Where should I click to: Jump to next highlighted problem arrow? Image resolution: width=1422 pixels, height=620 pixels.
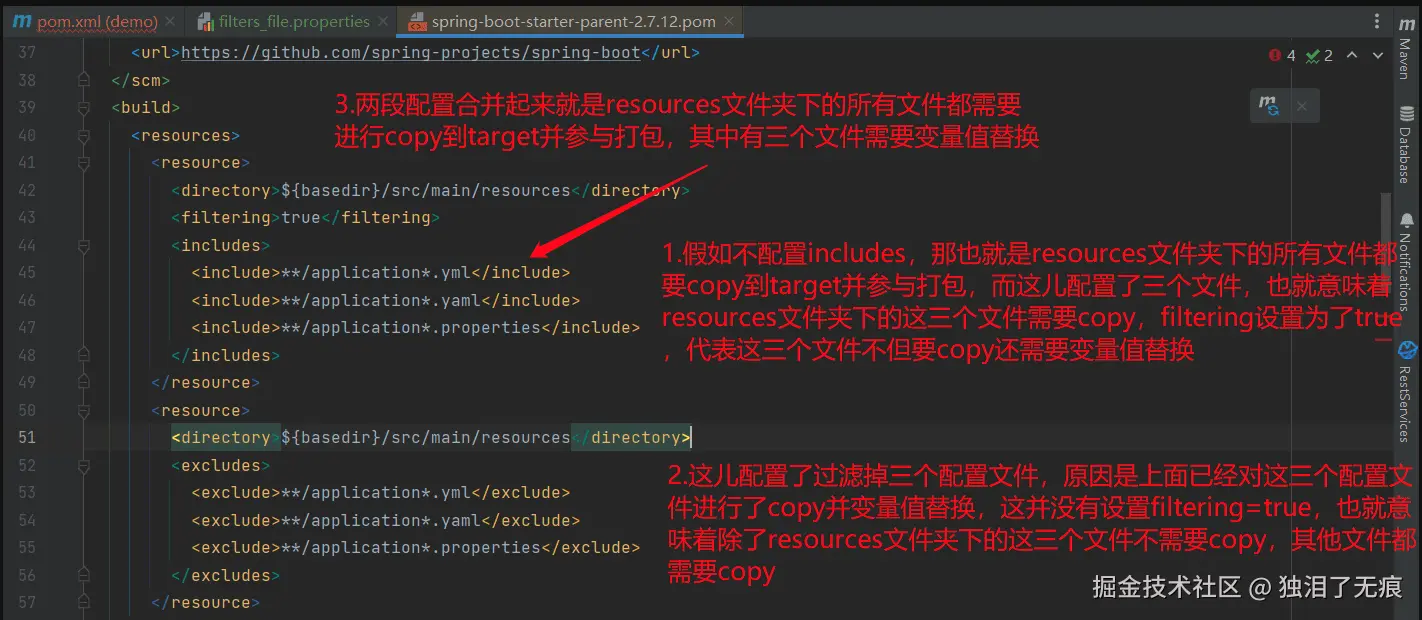pyautogui.click(x=1378, y=55)
